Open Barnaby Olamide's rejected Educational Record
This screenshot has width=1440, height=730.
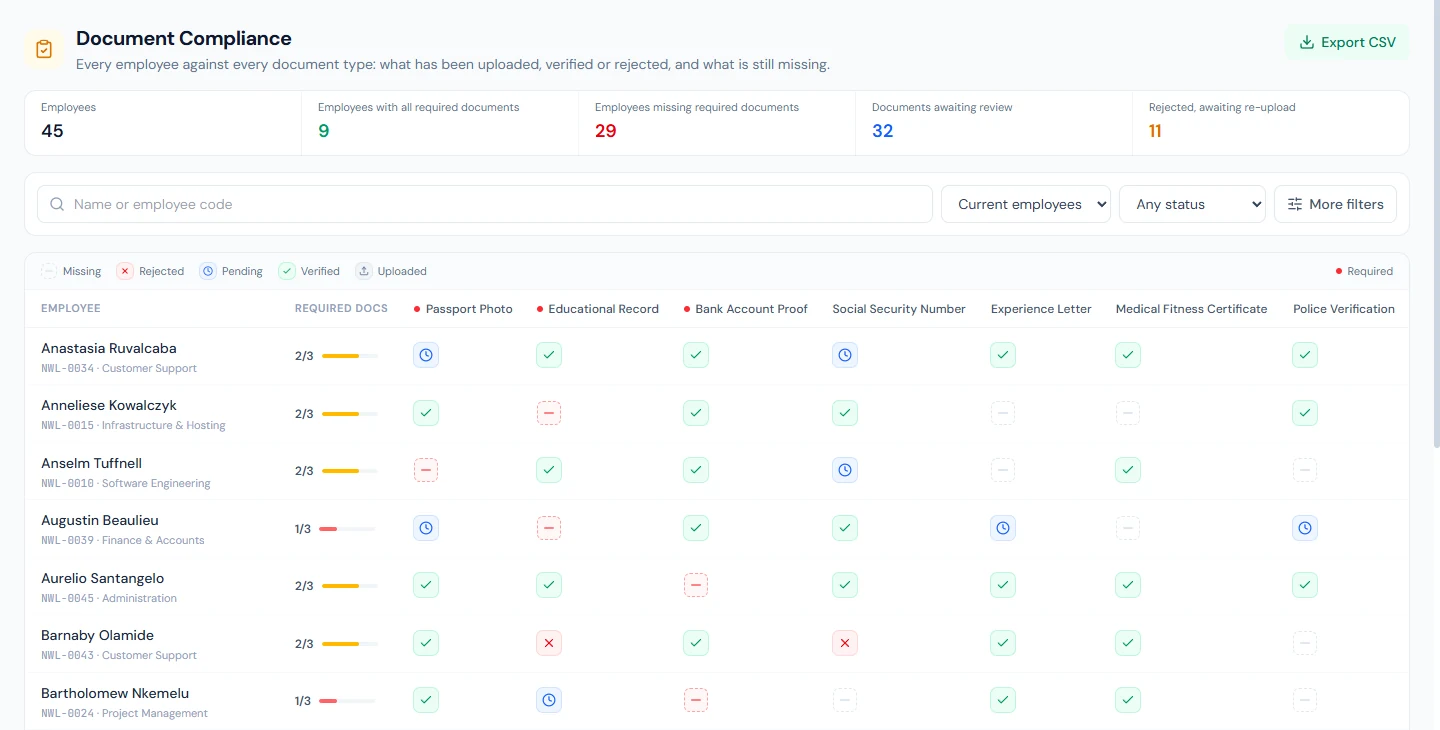click(548, 643)
